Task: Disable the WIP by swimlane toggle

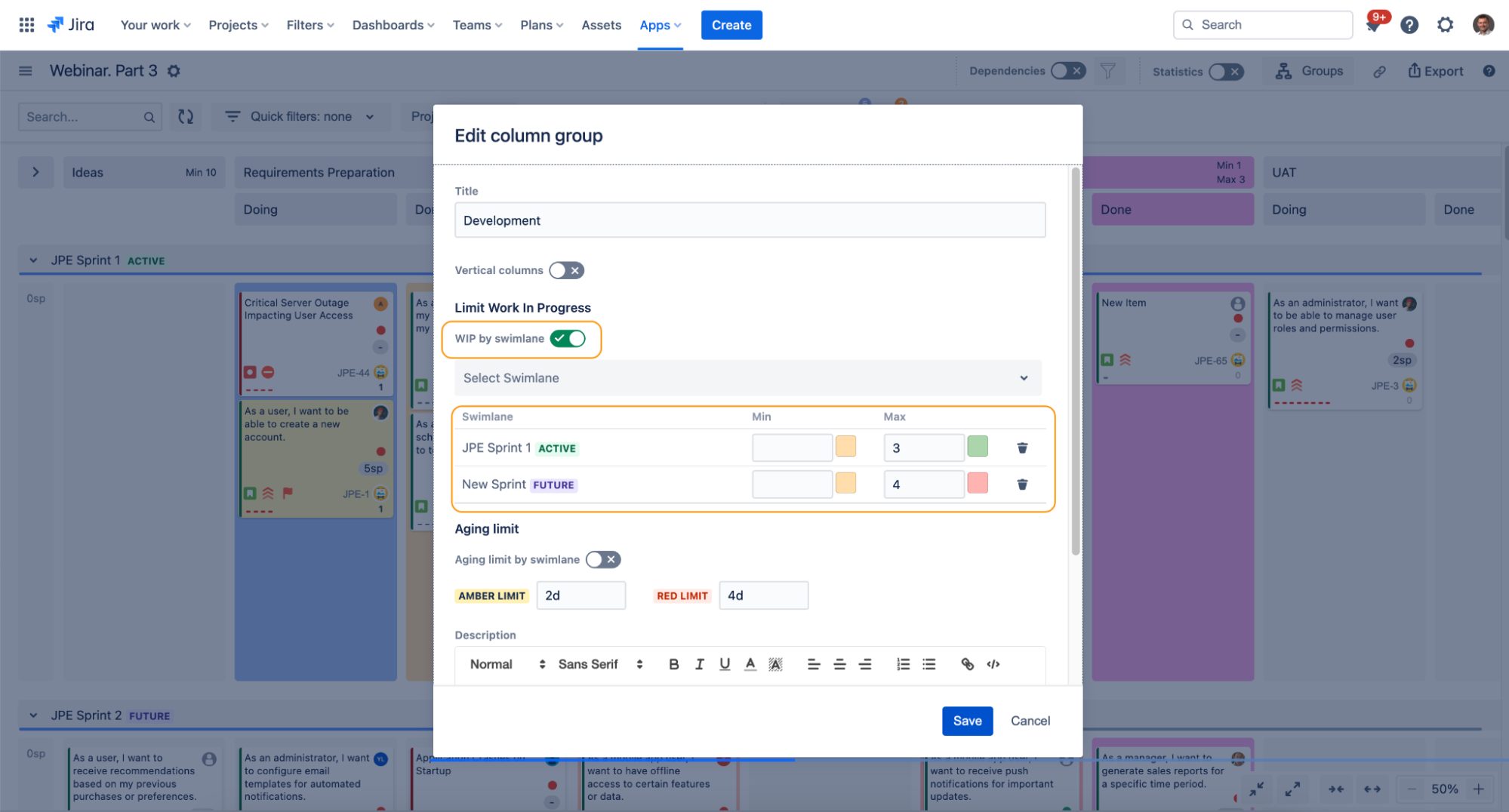Action: [568, 339]
